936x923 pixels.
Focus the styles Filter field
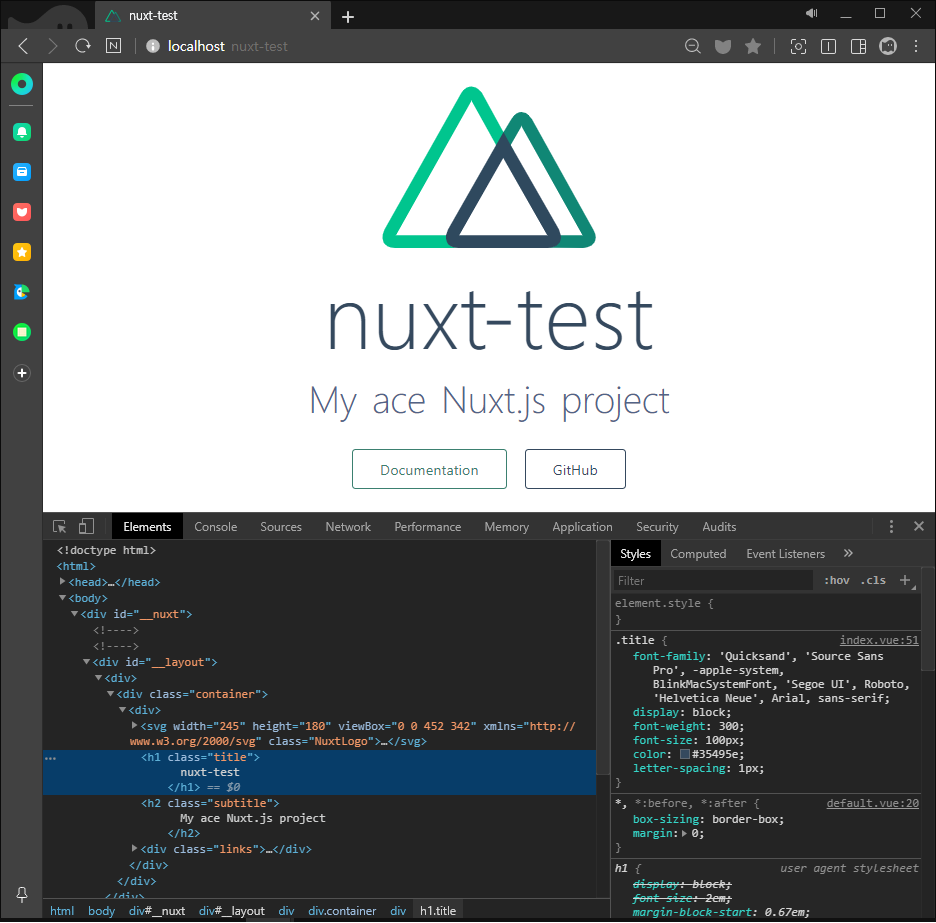tap(713, 580)
